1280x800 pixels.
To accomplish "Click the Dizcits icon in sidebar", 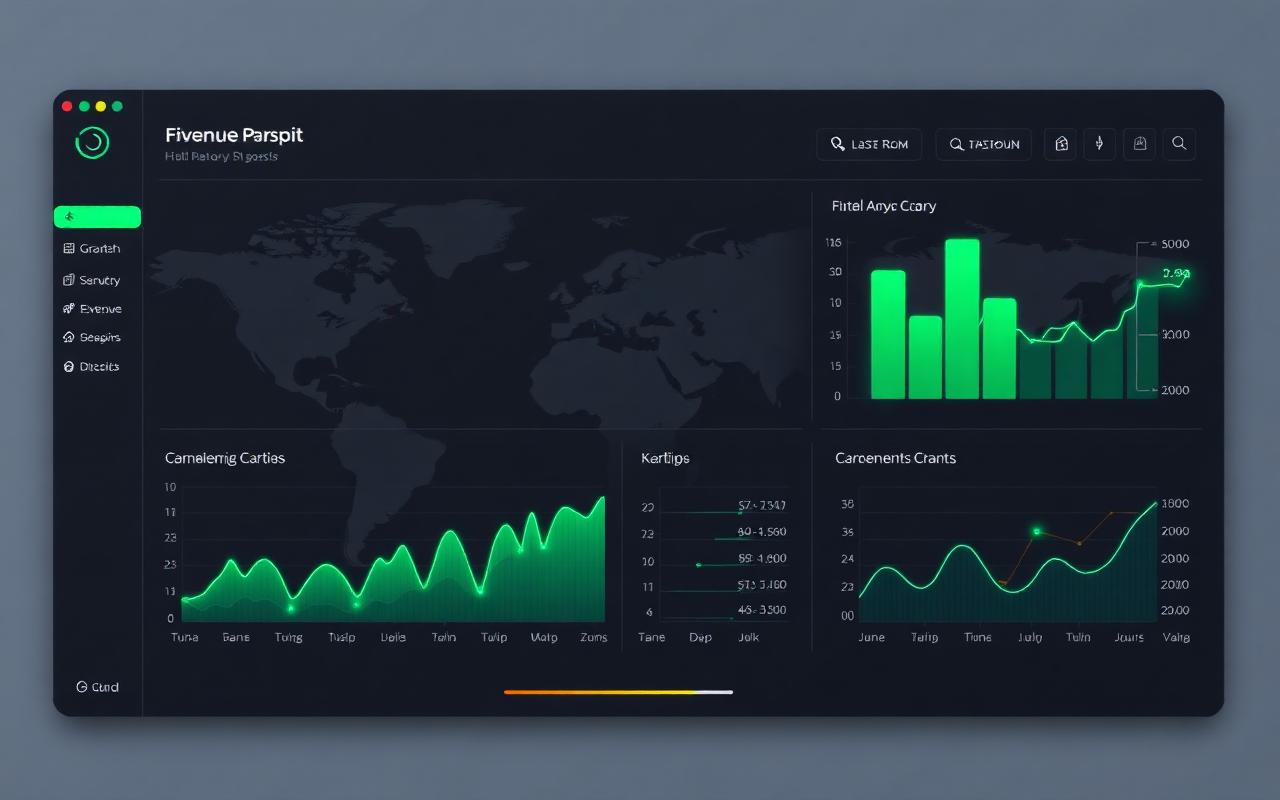I will [68, 366].
